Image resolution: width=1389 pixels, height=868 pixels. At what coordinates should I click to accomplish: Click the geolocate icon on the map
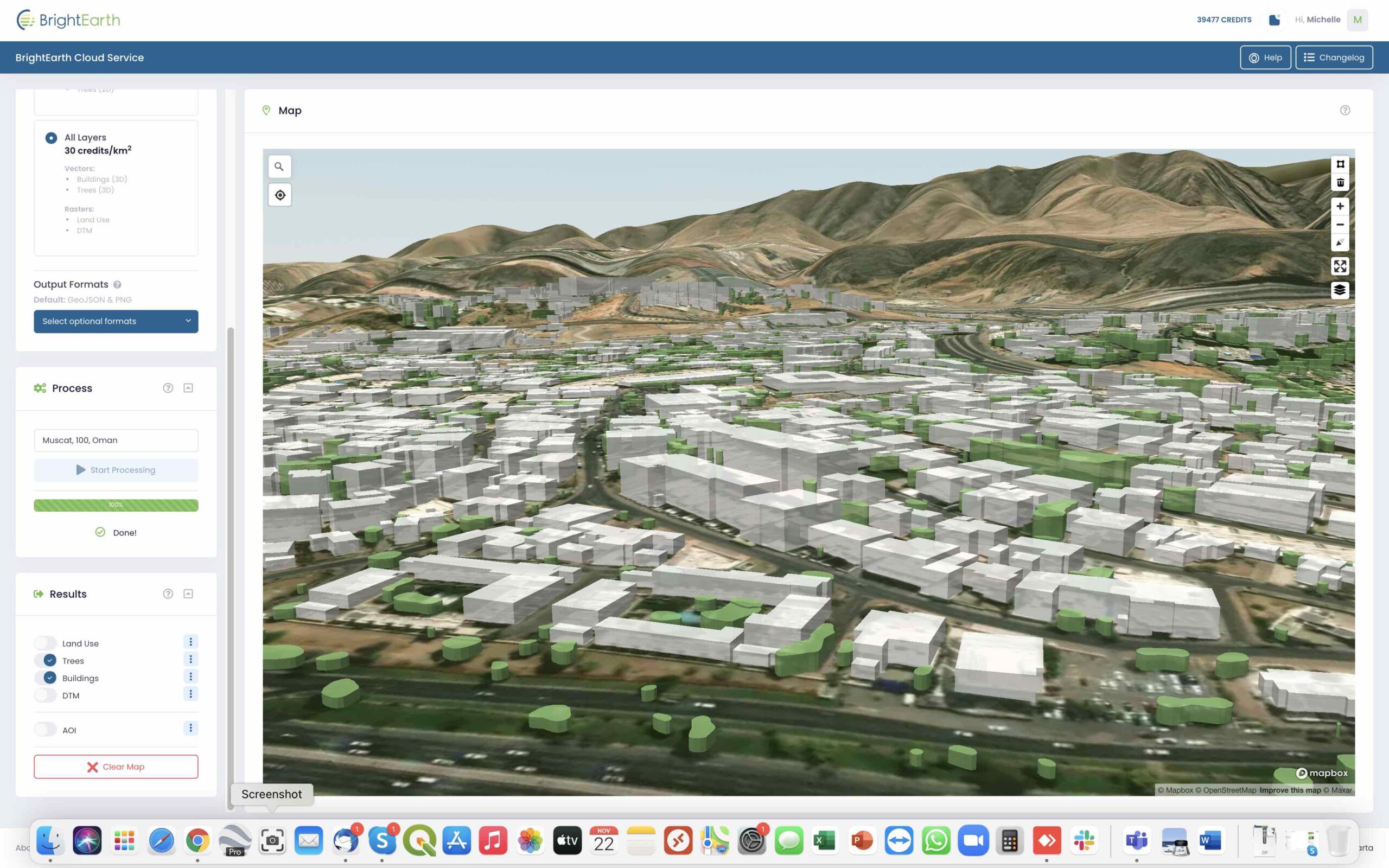[x=280, y=195]
